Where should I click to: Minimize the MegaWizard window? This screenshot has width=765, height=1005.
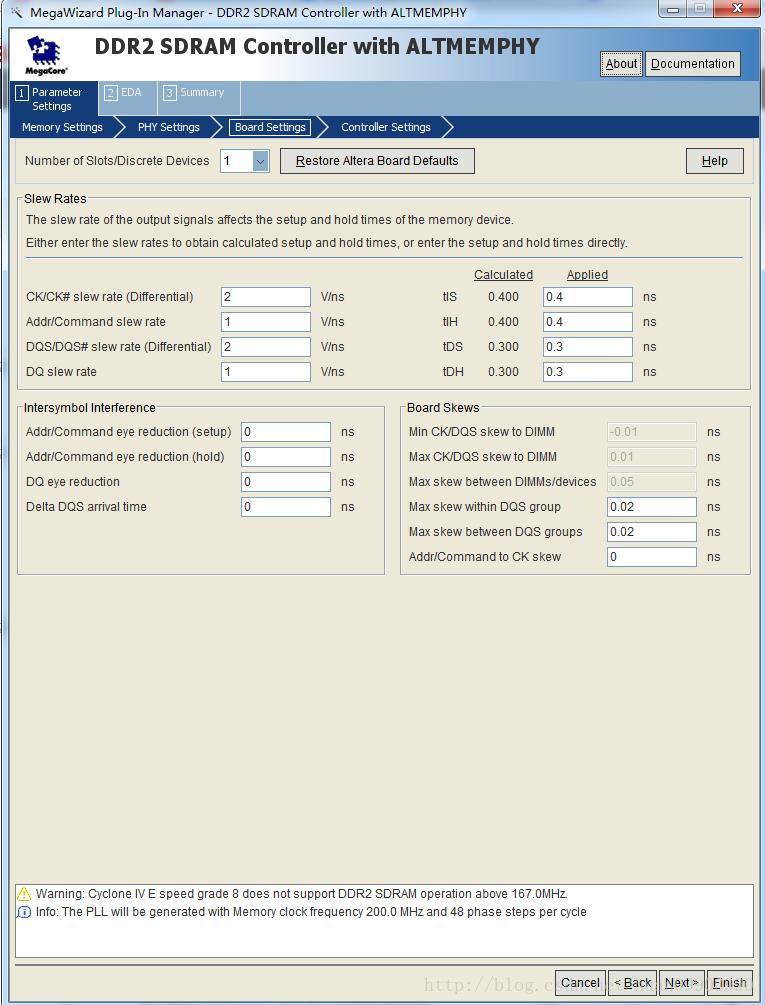673,9
